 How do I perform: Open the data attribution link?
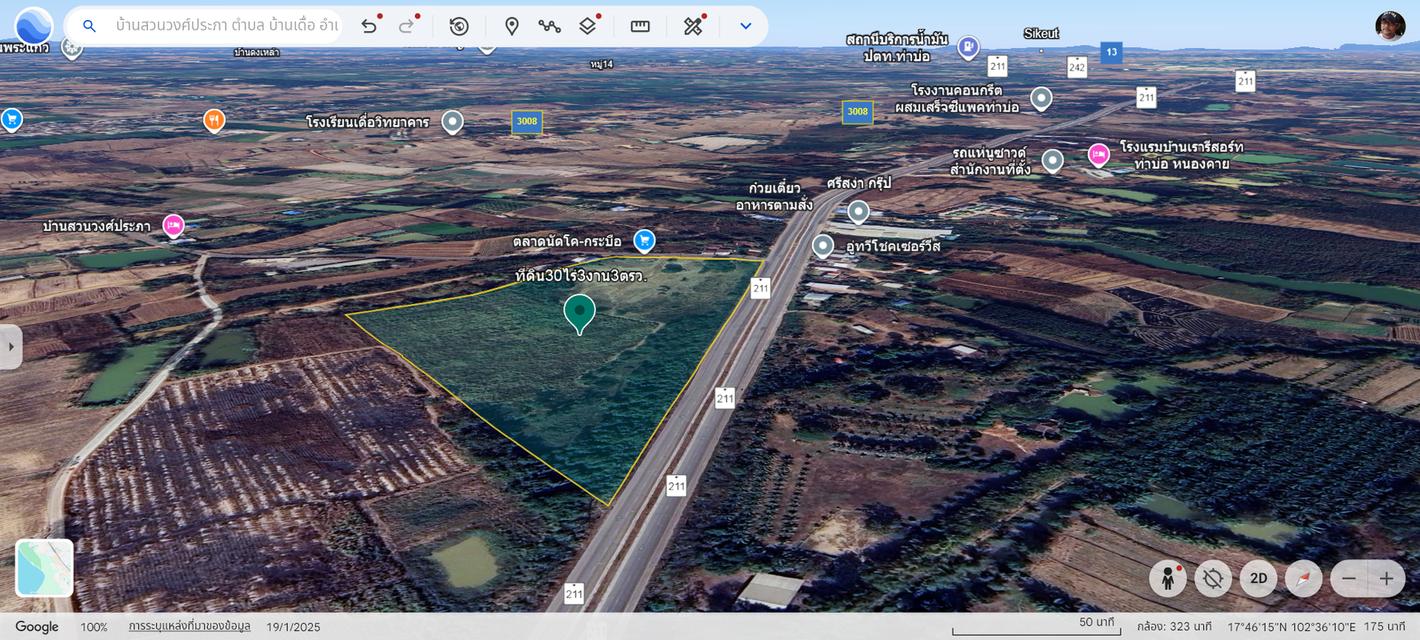(x=189, y=627)
